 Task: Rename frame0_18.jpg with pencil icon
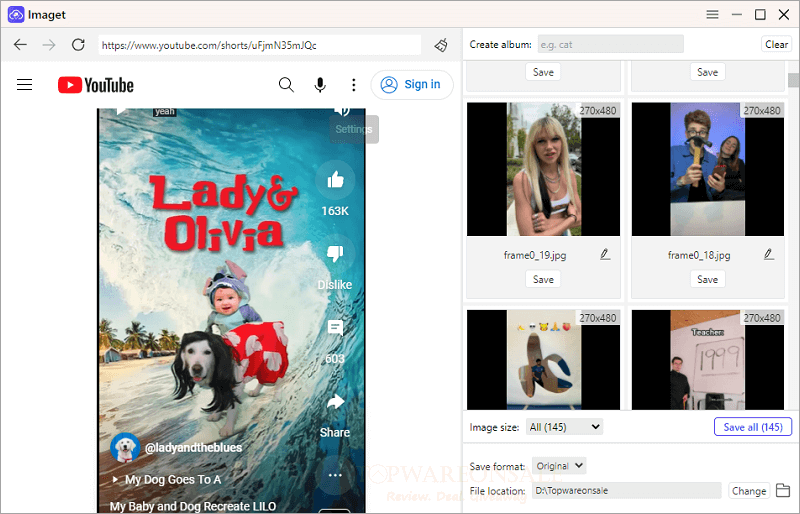[769, 254]
